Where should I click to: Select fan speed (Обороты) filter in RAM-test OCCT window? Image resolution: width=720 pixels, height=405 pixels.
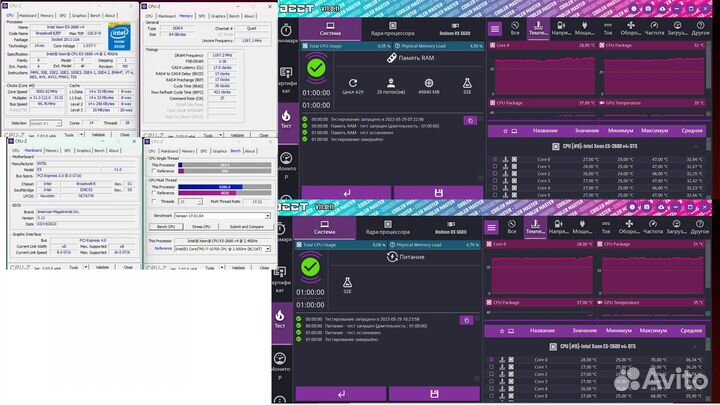[x=630, y=28]
